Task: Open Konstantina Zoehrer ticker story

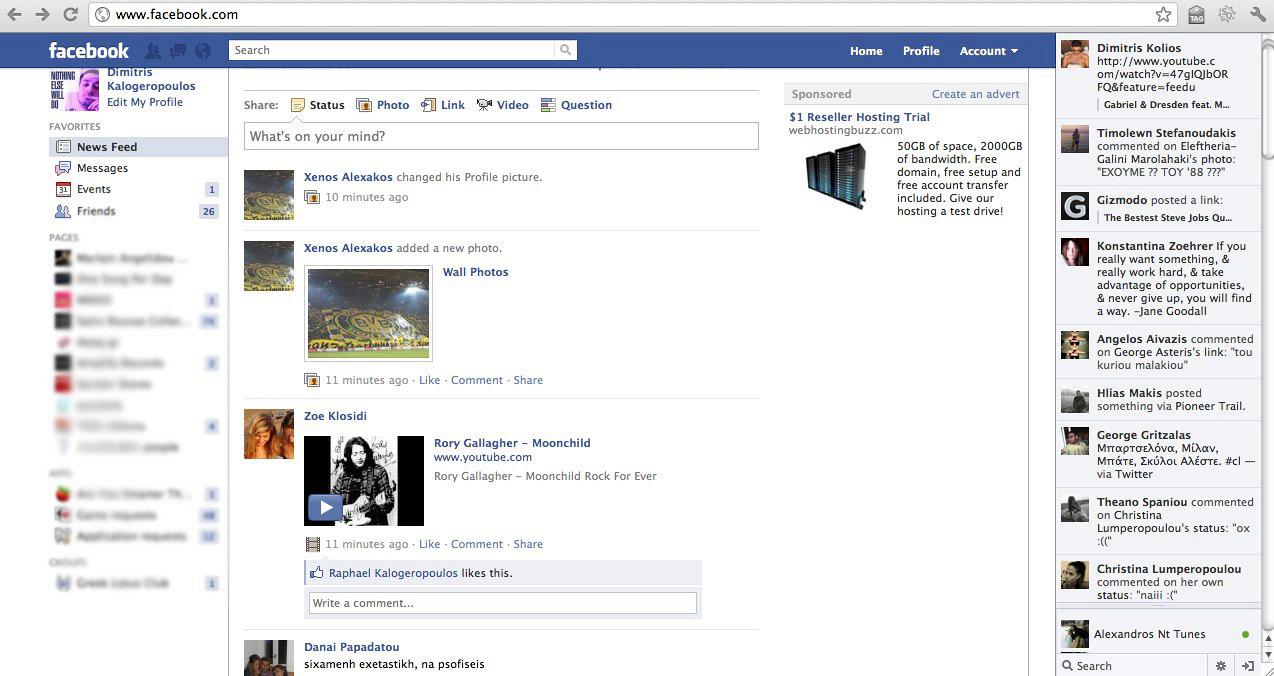Action: click(1158, 278)
